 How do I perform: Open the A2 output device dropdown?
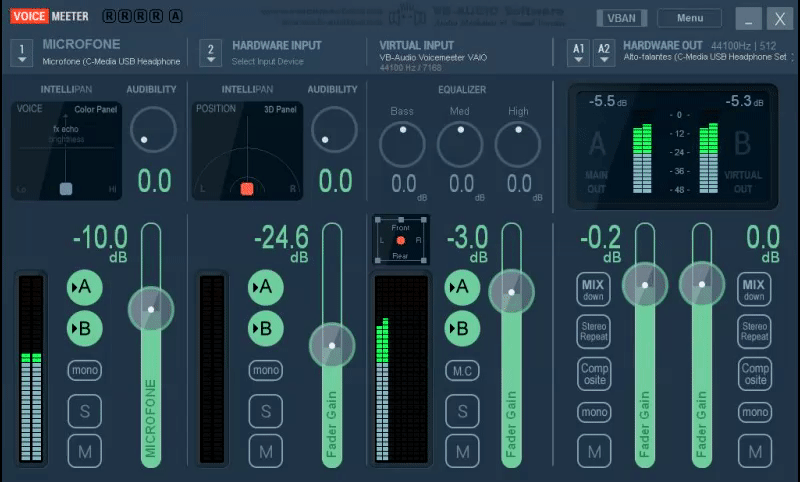click(x=604, y=53)
